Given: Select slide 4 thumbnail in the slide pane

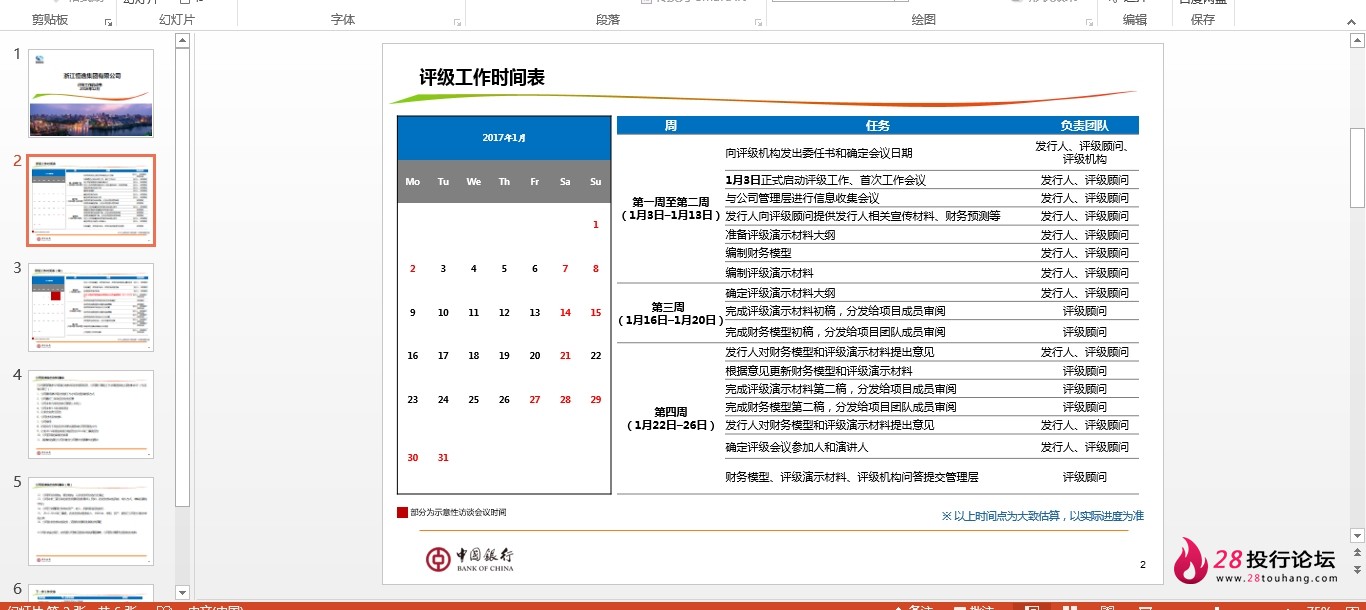Looking at the screenshot, I should click(91, 414).
